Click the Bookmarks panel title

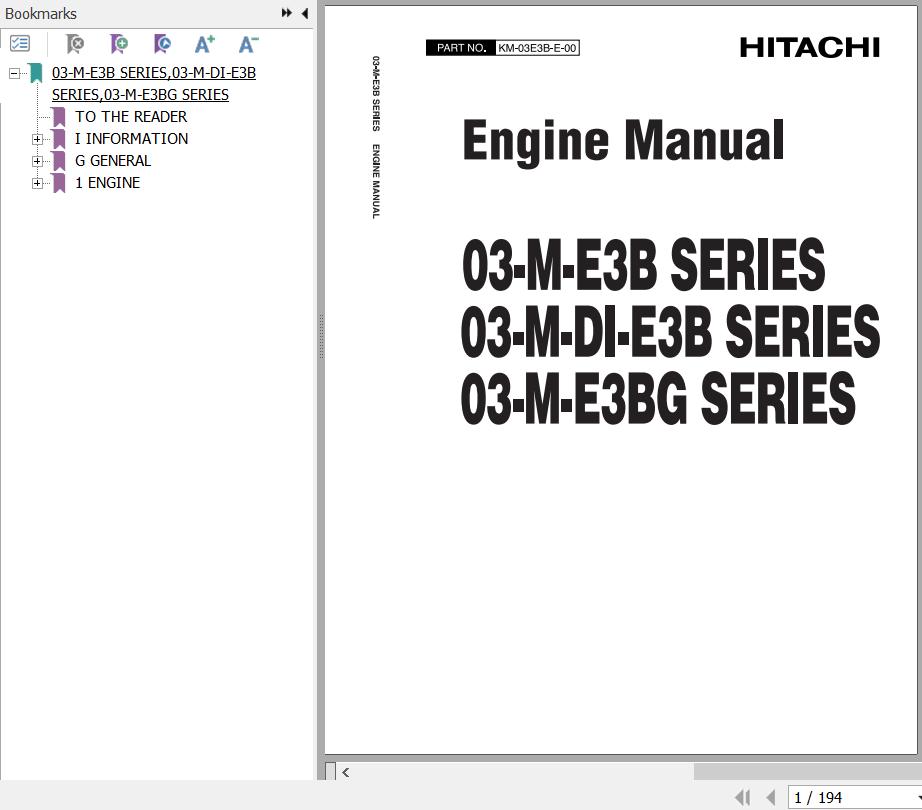(41, 14)
